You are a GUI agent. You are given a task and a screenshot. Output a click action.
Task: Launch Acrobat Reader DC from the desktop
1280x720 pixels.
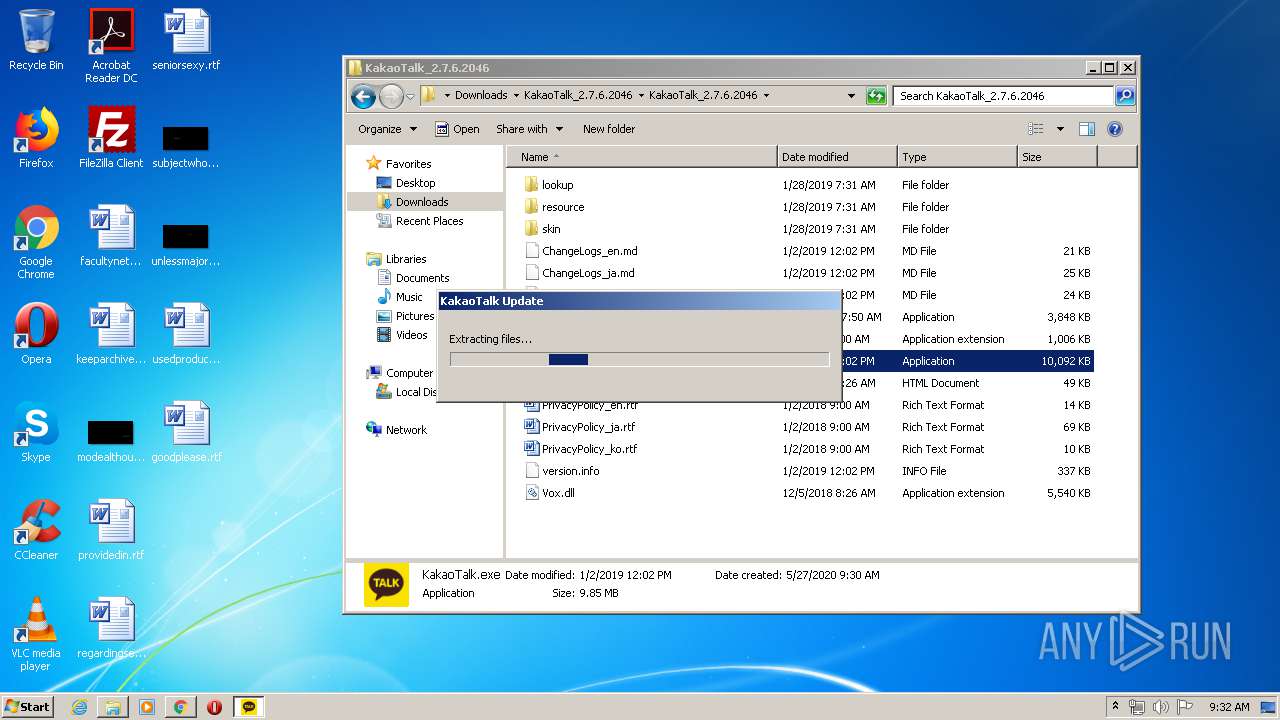(111, 46)
